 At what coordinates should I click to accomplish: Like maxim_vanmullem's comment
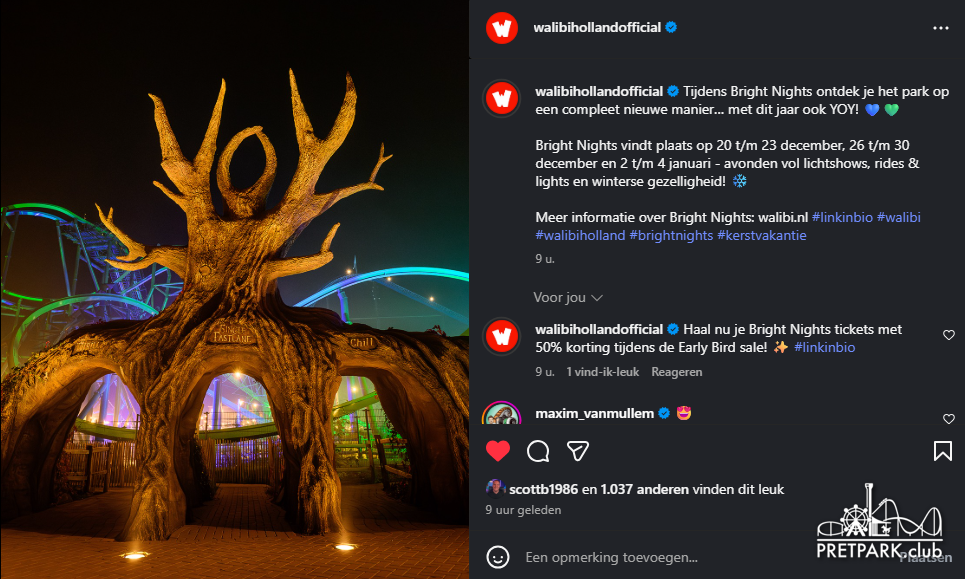(948, 419)
